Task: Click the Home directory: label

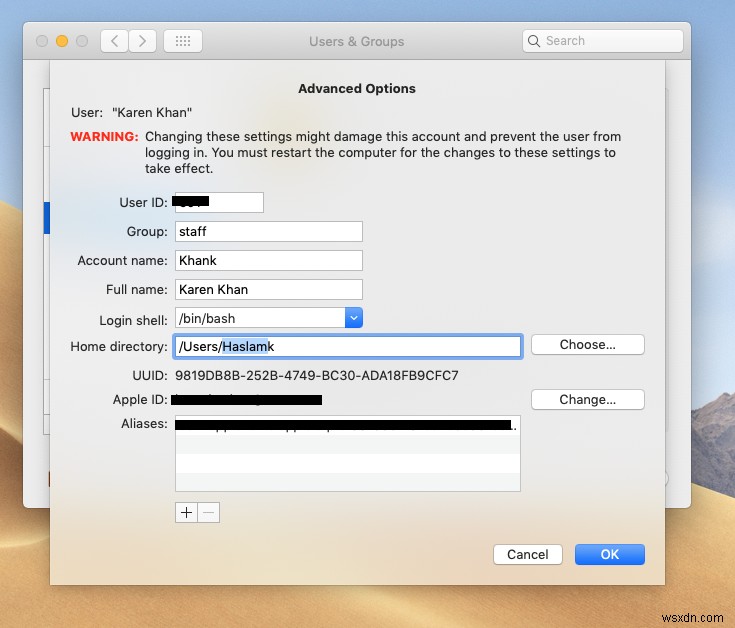Action: [x=119, y=346]
